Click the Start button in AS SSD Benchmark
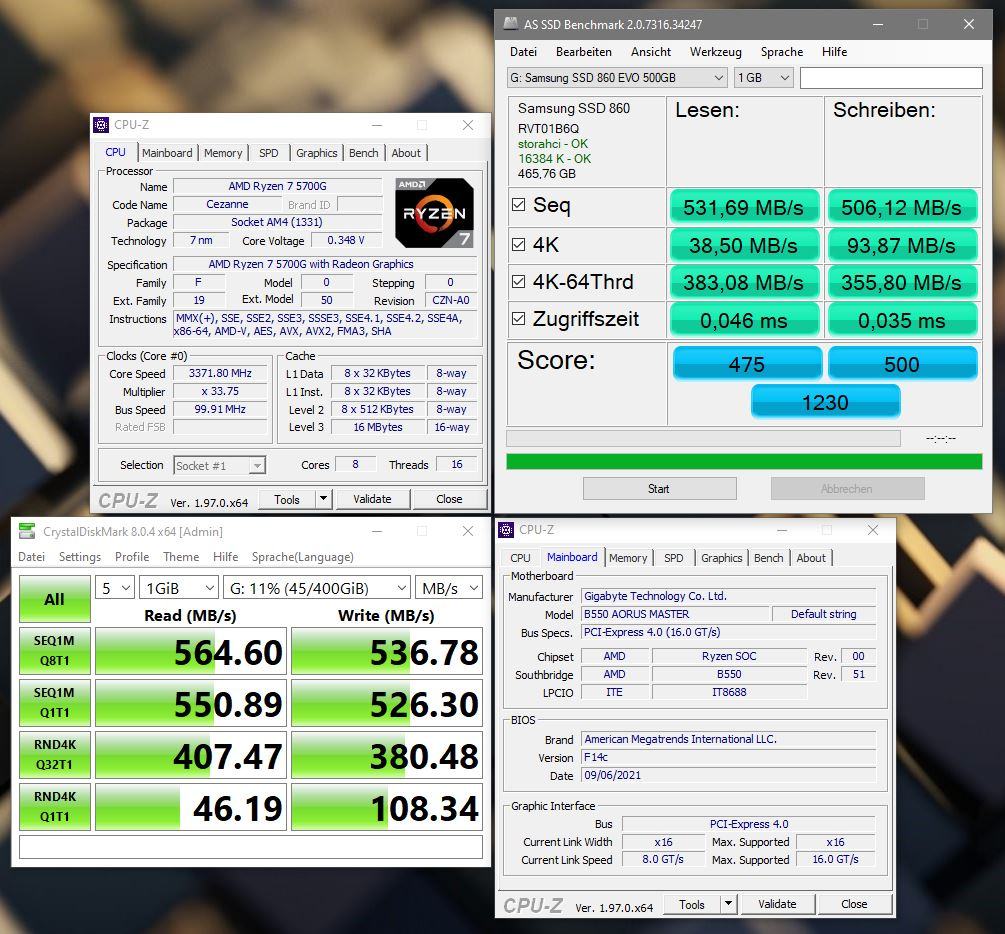The image size is (1005, 934). click(x=658, y=488)
